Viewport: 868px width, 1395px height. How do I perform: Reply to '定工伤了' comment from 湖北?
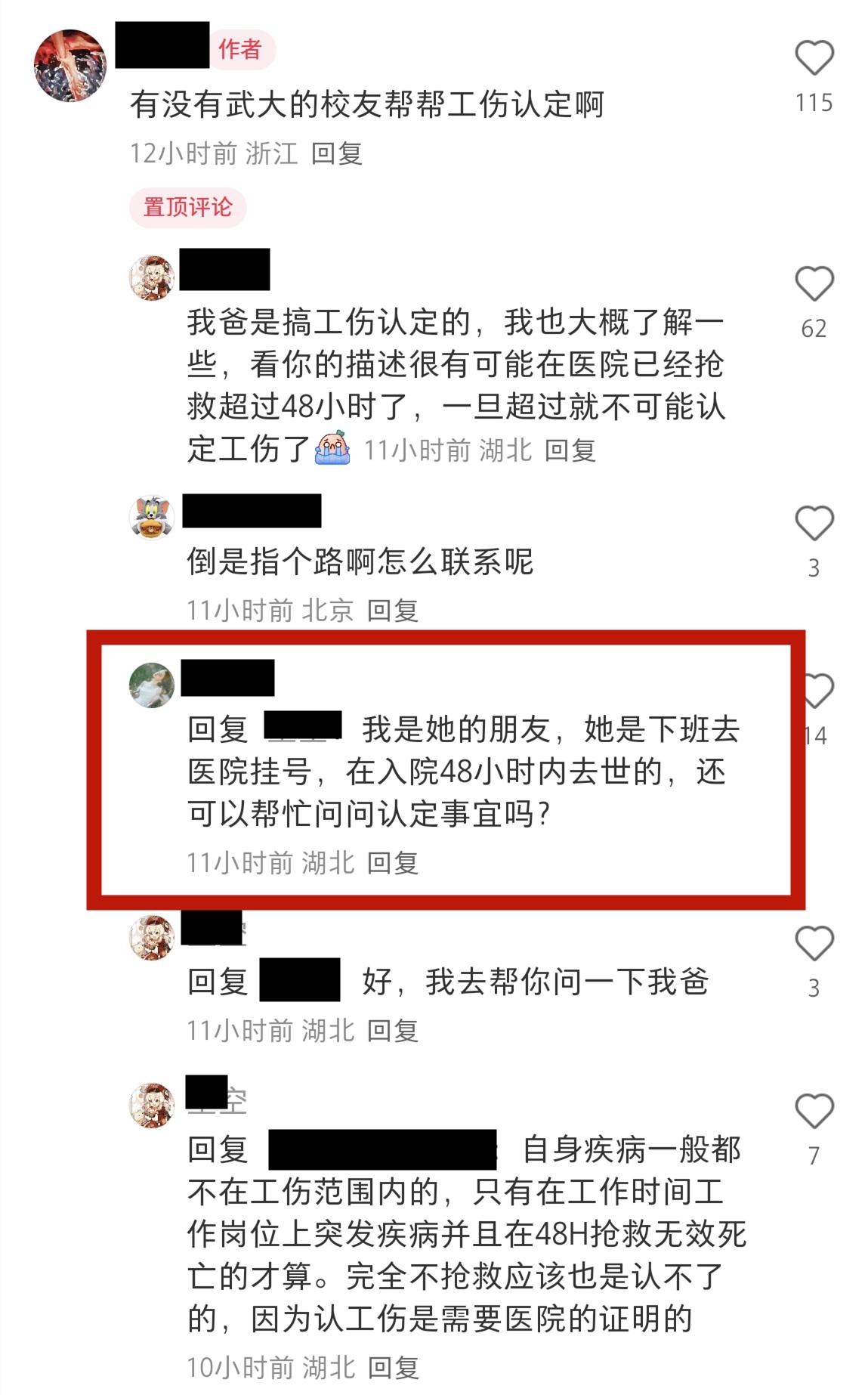point(570,450)
